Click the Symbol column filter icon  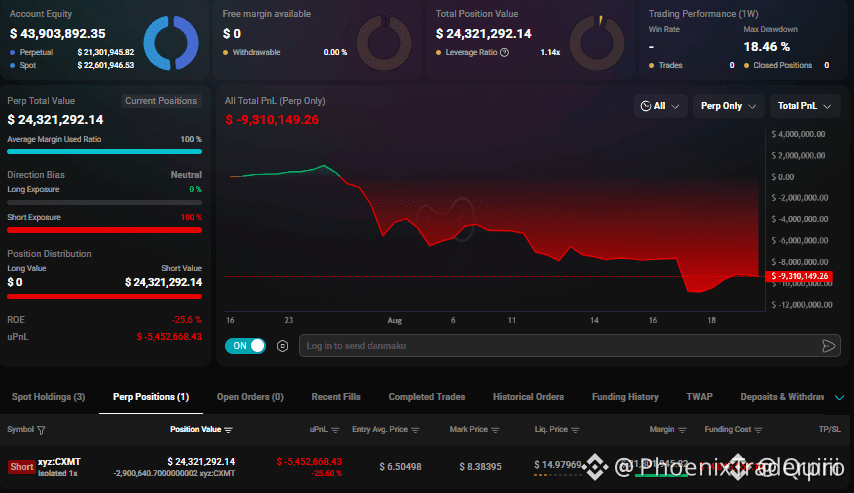tap(41, 430)
